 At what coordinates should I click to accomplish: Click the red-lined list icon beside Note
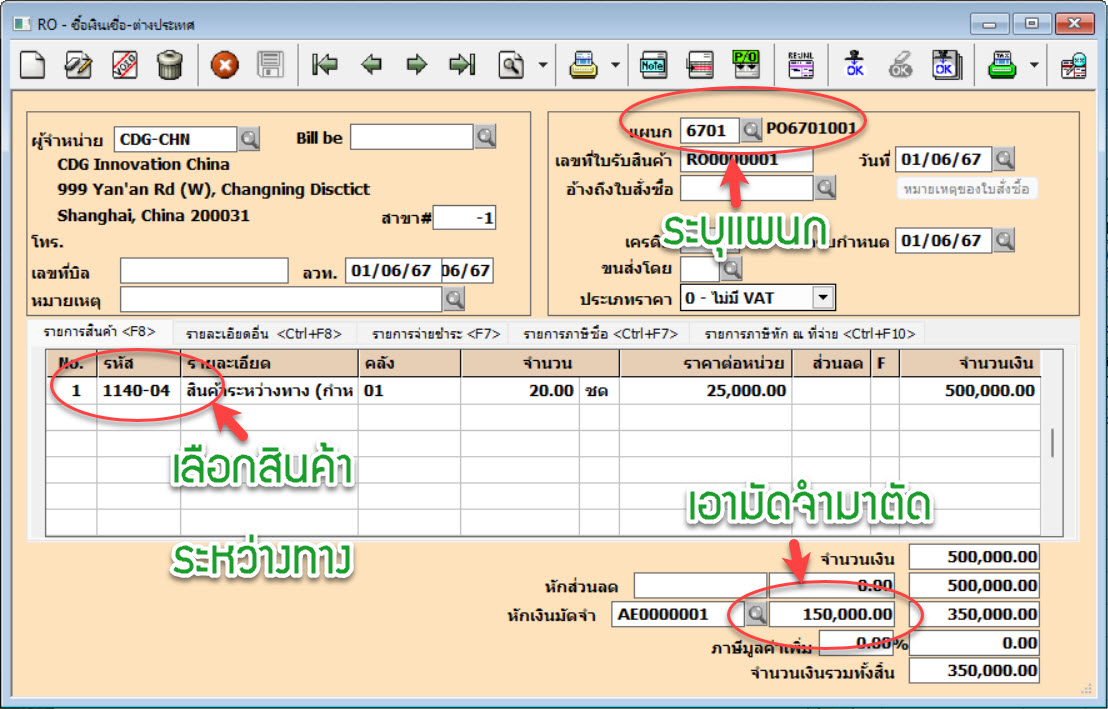[x=700, y=65]
